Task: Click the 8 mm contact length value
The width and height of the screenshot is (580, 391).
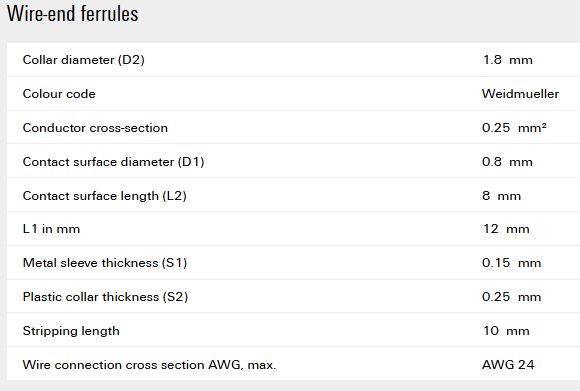Action: [x=502, y=196]
